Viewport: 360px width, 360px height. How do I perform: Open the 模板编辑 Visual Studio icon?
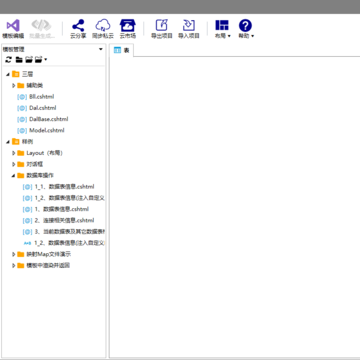click(x=13, y=26)
